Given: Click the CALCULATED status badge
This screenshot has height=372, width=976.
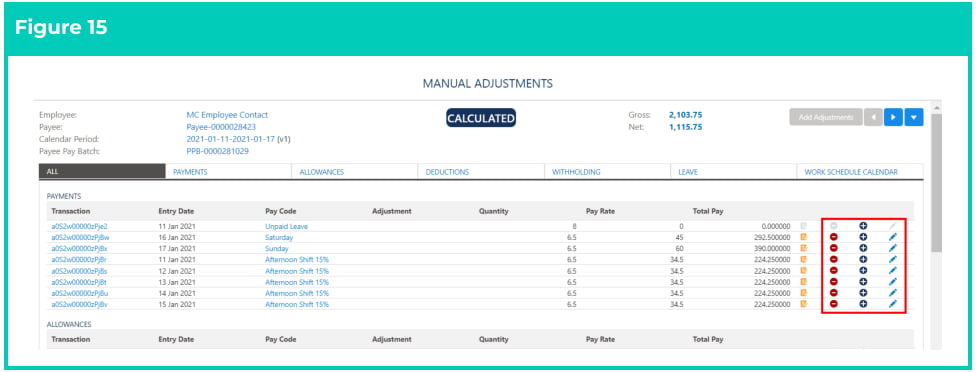Looking at the screenshot, I should point(481,118).
